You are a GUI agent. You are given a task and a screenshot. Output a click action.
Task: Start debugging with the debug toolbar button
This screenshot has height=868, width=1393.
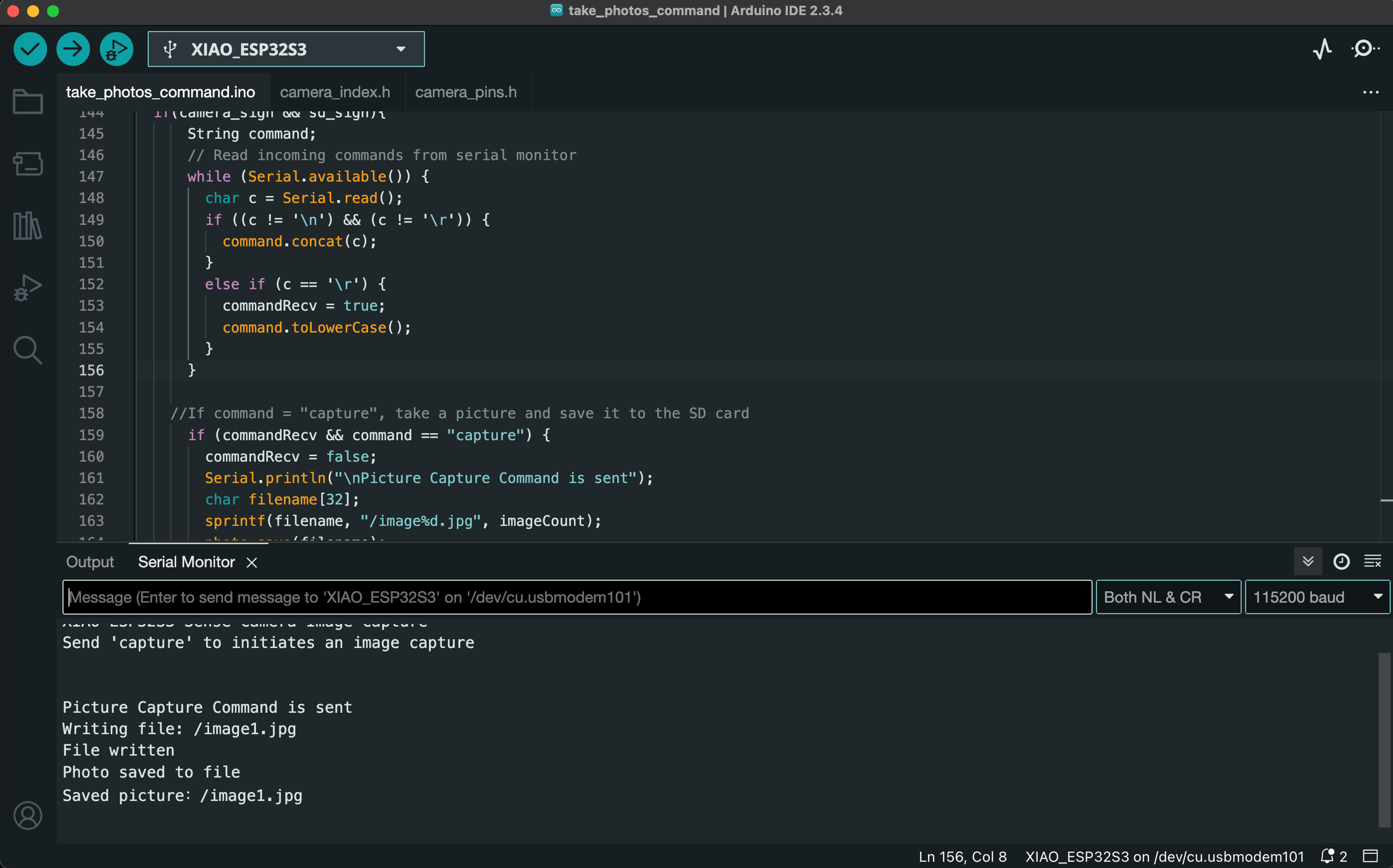click(116, 49)
